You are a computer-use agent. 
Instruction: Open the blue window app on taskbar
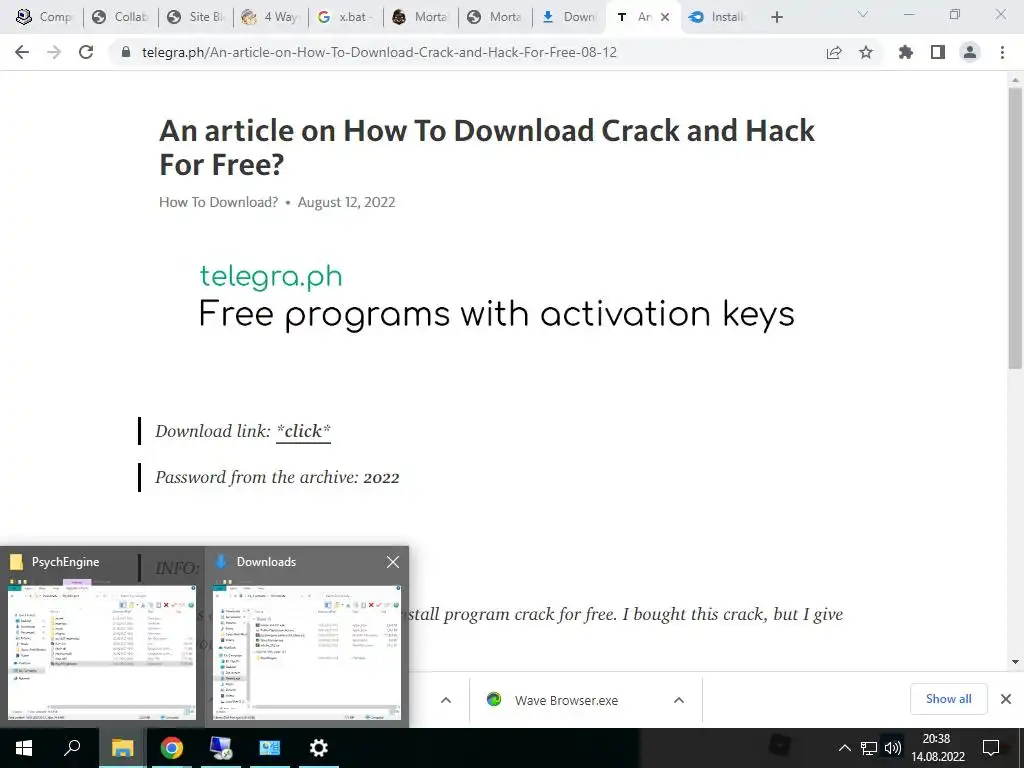click(270, 748)
